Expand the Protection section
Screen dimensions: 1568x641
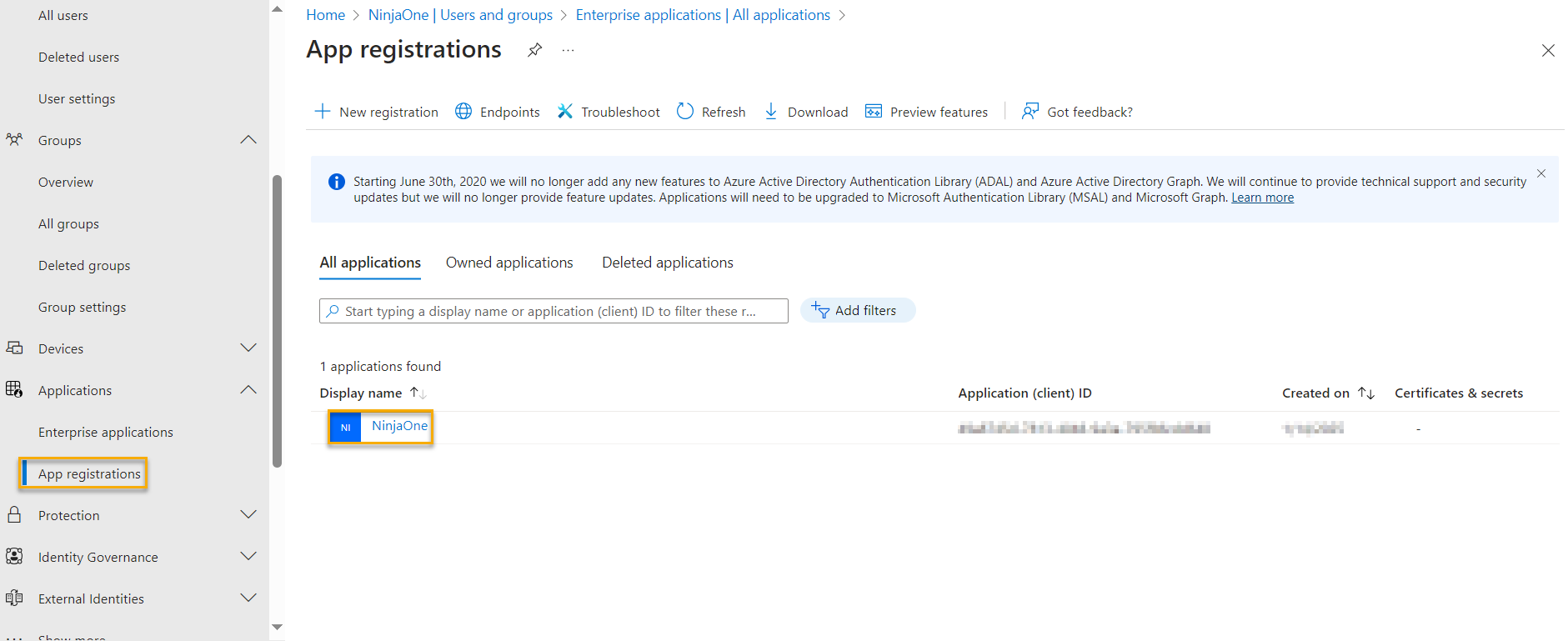point(248,515)
